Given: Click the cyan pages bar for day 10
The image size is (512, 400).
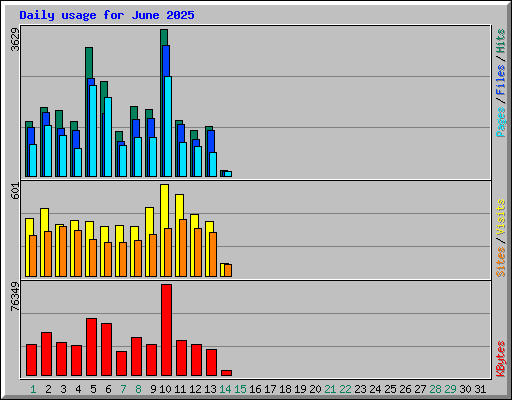Looking at the screenshot, I should pyautogui.click(x=168, y=126).
